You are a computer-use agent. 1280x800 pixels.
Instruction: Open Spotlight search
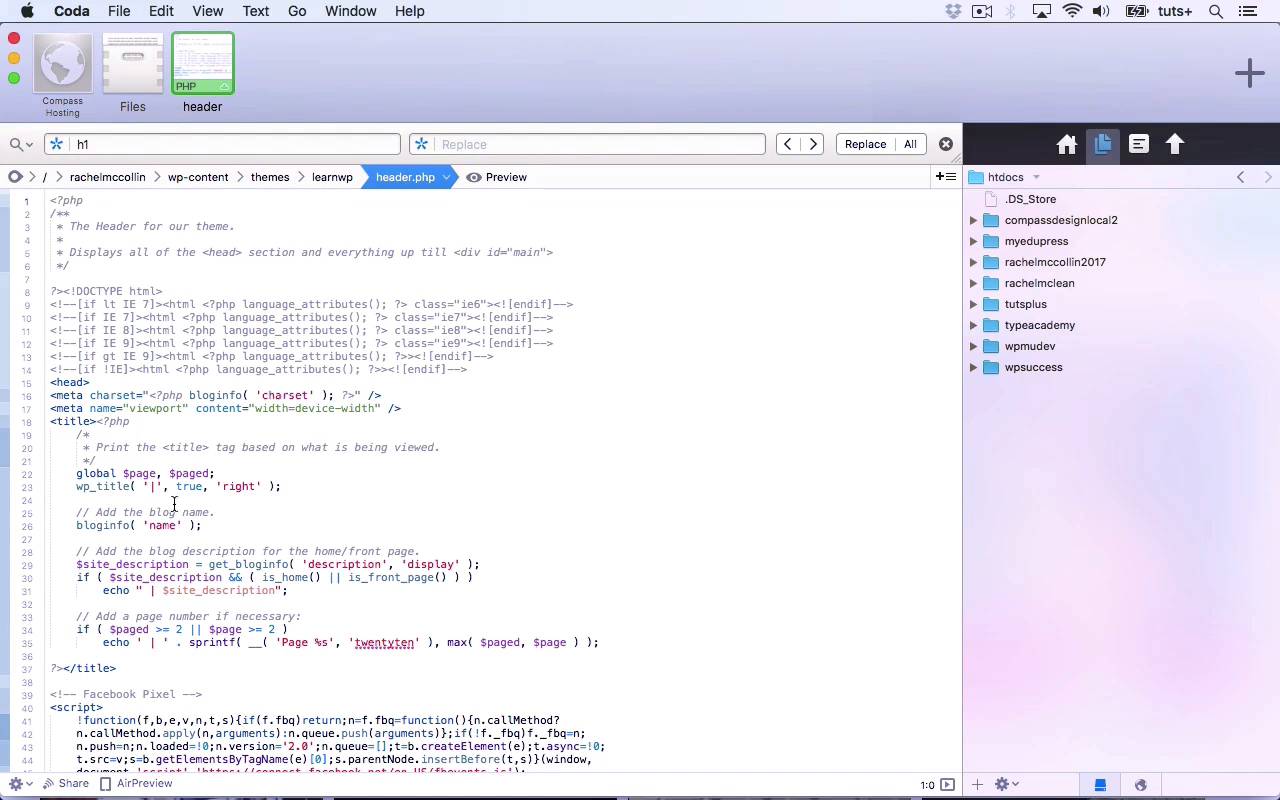(x=1216, y=11)
